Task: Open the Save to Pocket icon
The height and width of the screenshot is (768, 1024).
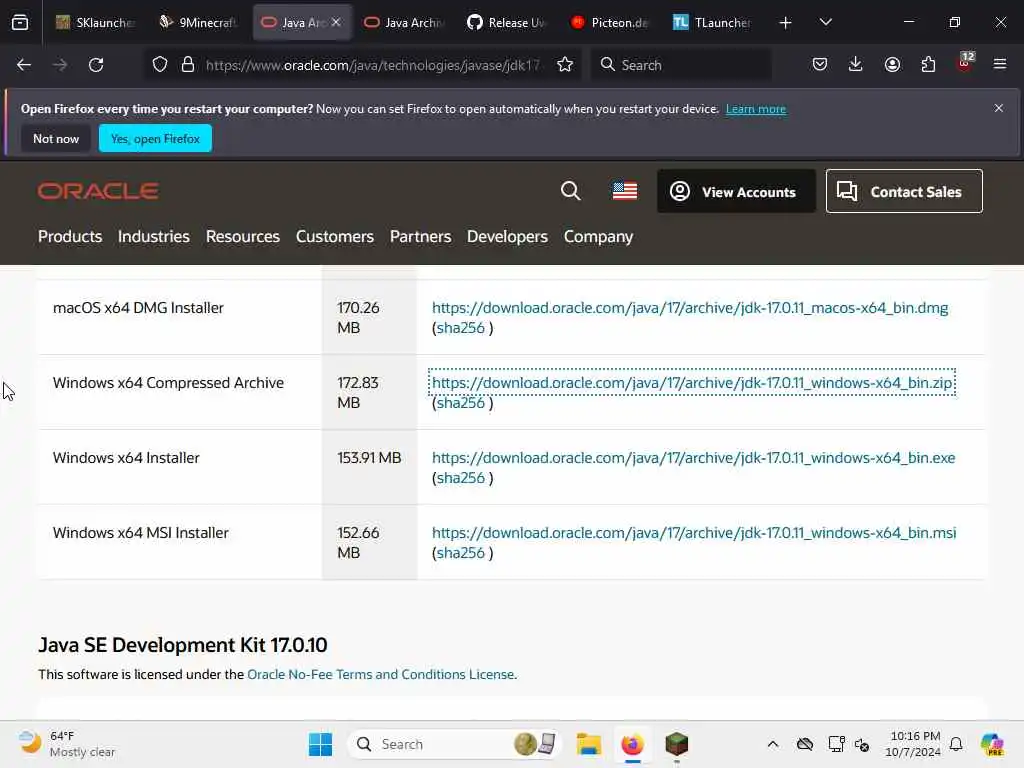Action: (820, 65)
